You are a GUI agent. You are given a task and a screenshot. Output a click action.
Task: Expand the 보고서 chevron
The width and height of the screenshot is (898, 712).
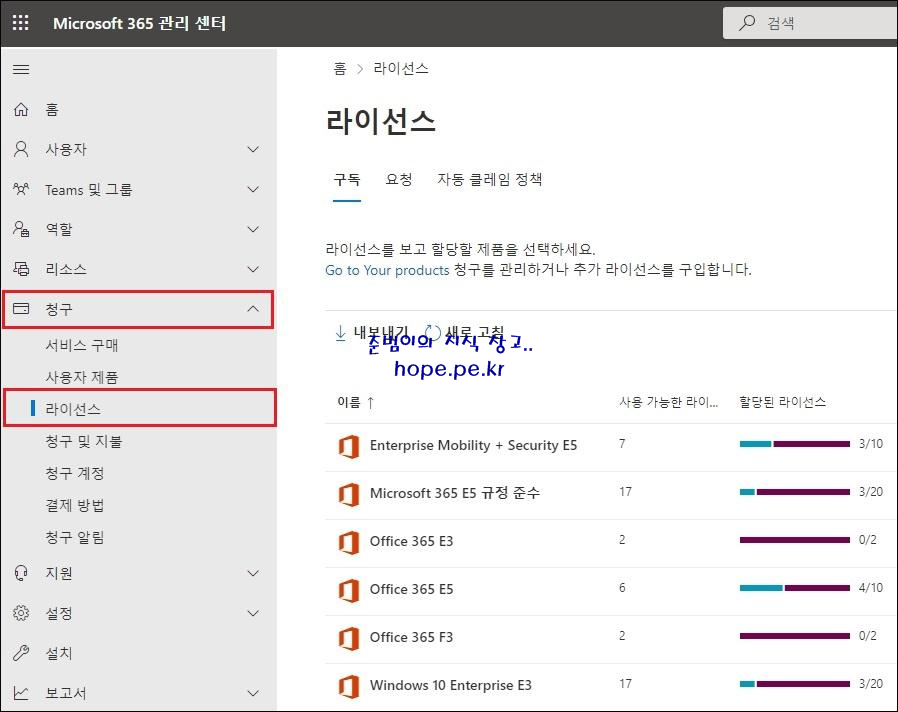[253, 693]
